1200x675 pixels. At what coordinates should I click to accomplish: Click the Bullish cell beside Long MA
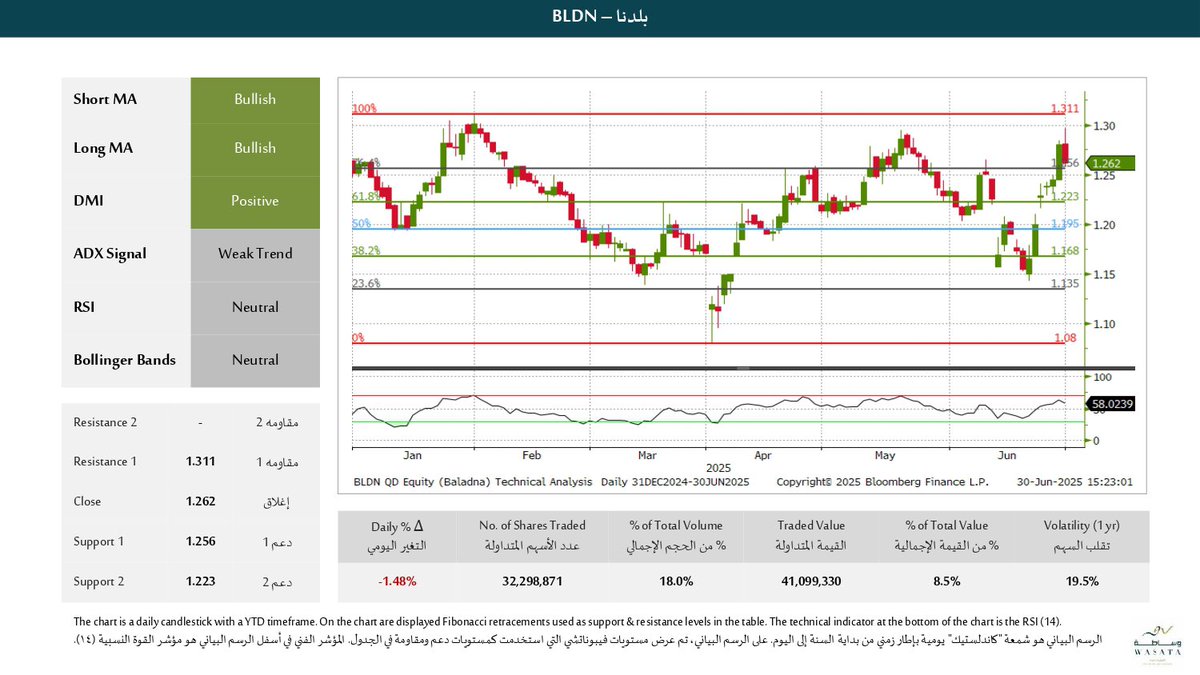(x=255, y=148)
